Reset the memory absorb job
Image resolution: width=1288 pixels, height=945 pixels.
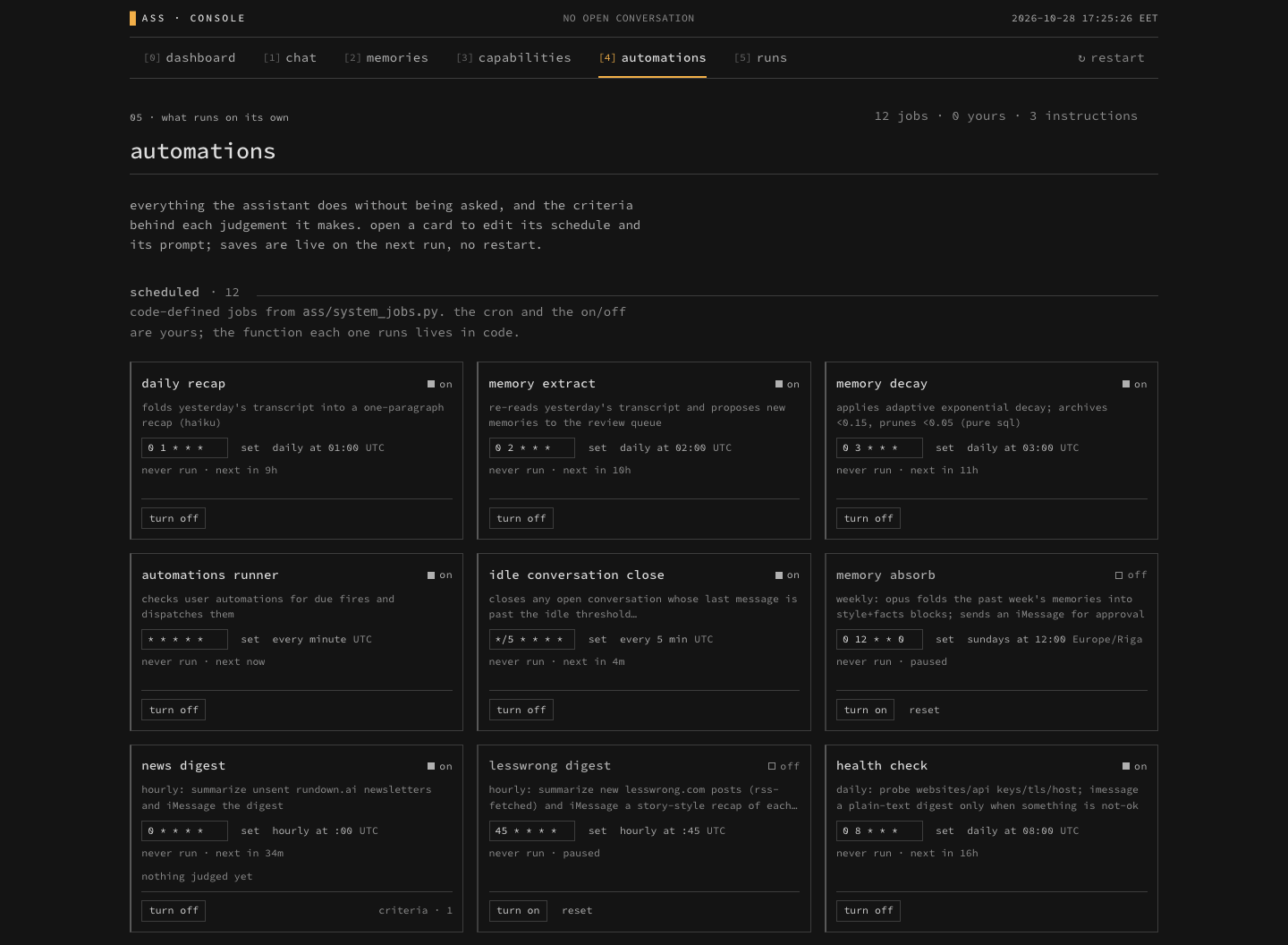[x=924, y=710]
